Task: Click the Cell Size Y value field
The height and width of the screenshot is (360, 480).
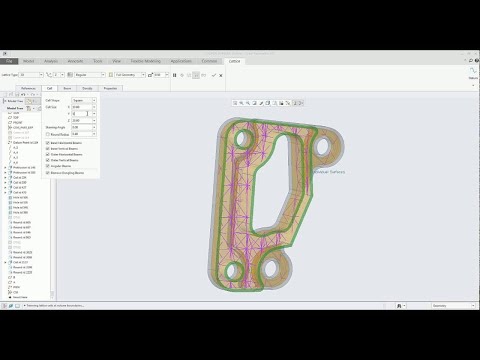Action: [82, 114]
